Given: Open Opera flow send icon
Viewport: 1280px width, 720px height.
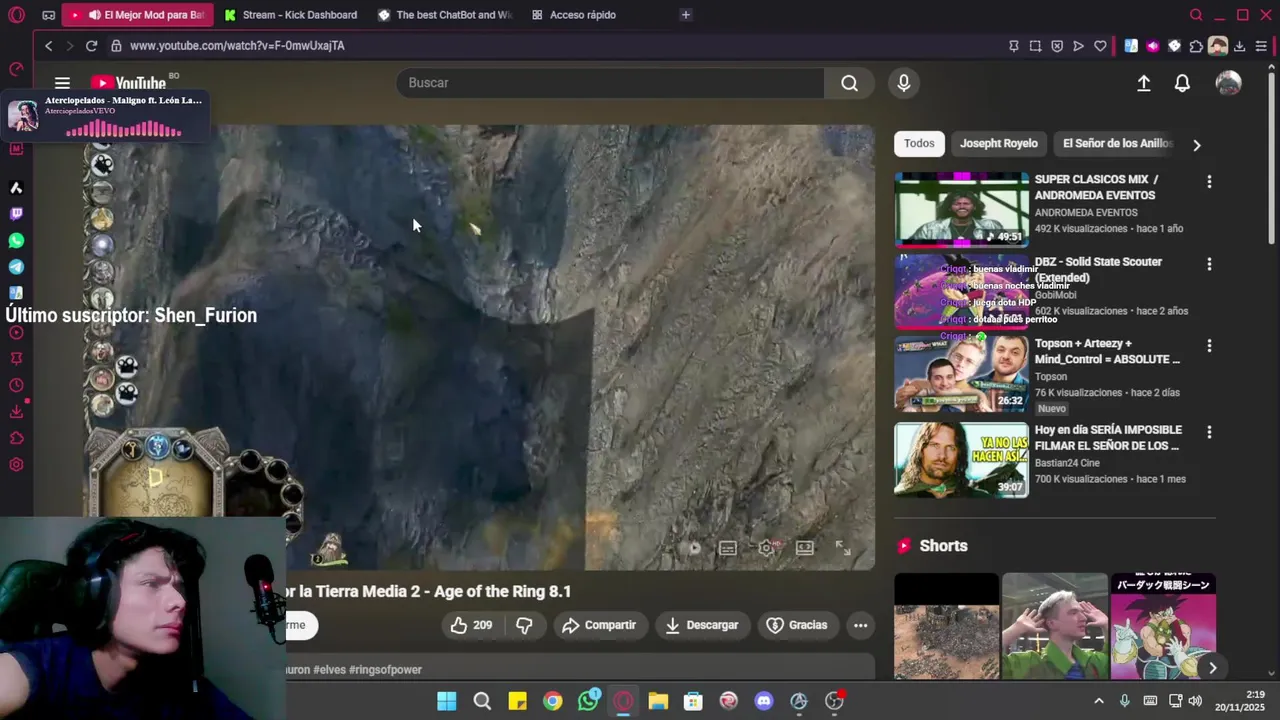Looking at the screenshot, I should click(1078, 46).
